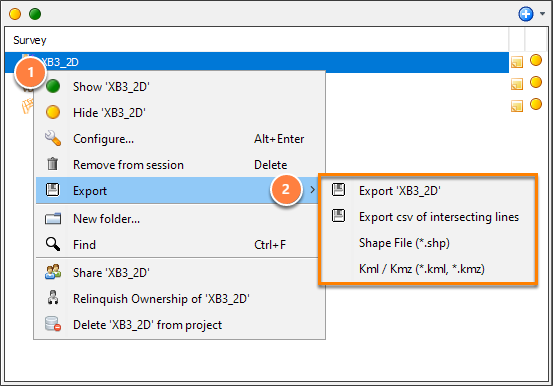Click the Ctrl+F shortcut text
Screen dimensions: 553x386
click(x=270, y=245)
